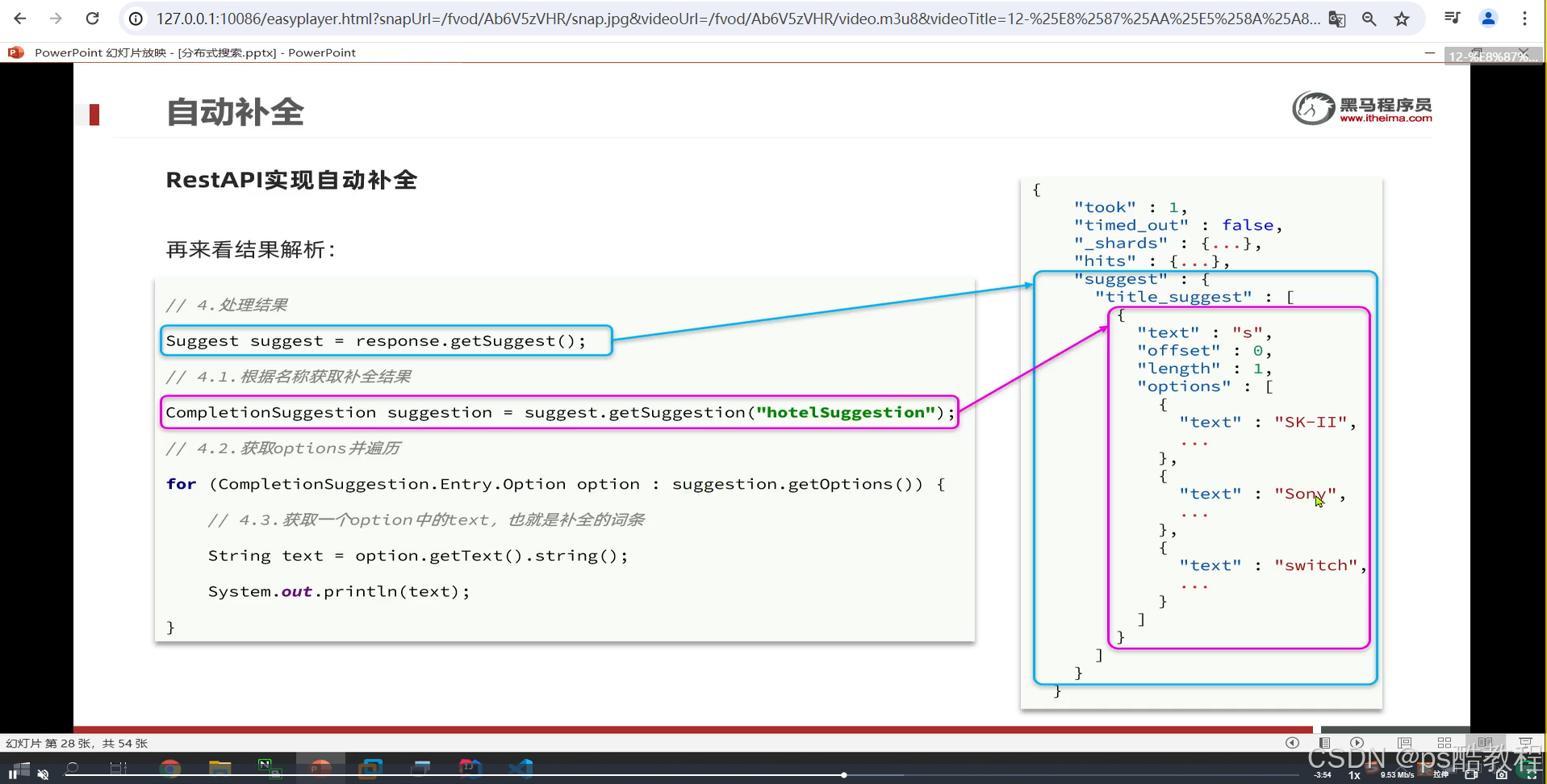Switch to Normal view in PowerPoint
Image resolution: width=1547 pixels, height=784 pixels.
(x=1405, y=743)
